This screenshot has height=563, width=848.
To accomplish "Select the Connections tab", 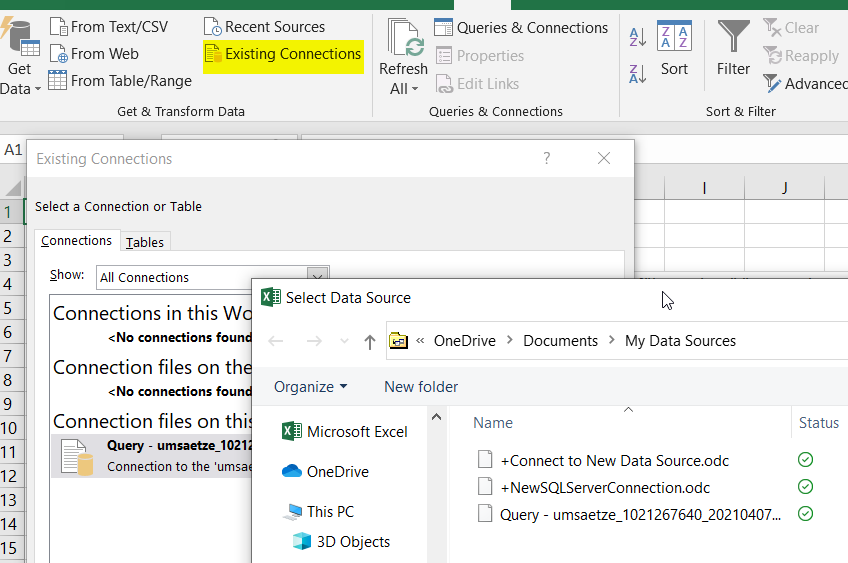I will point(77,241).
